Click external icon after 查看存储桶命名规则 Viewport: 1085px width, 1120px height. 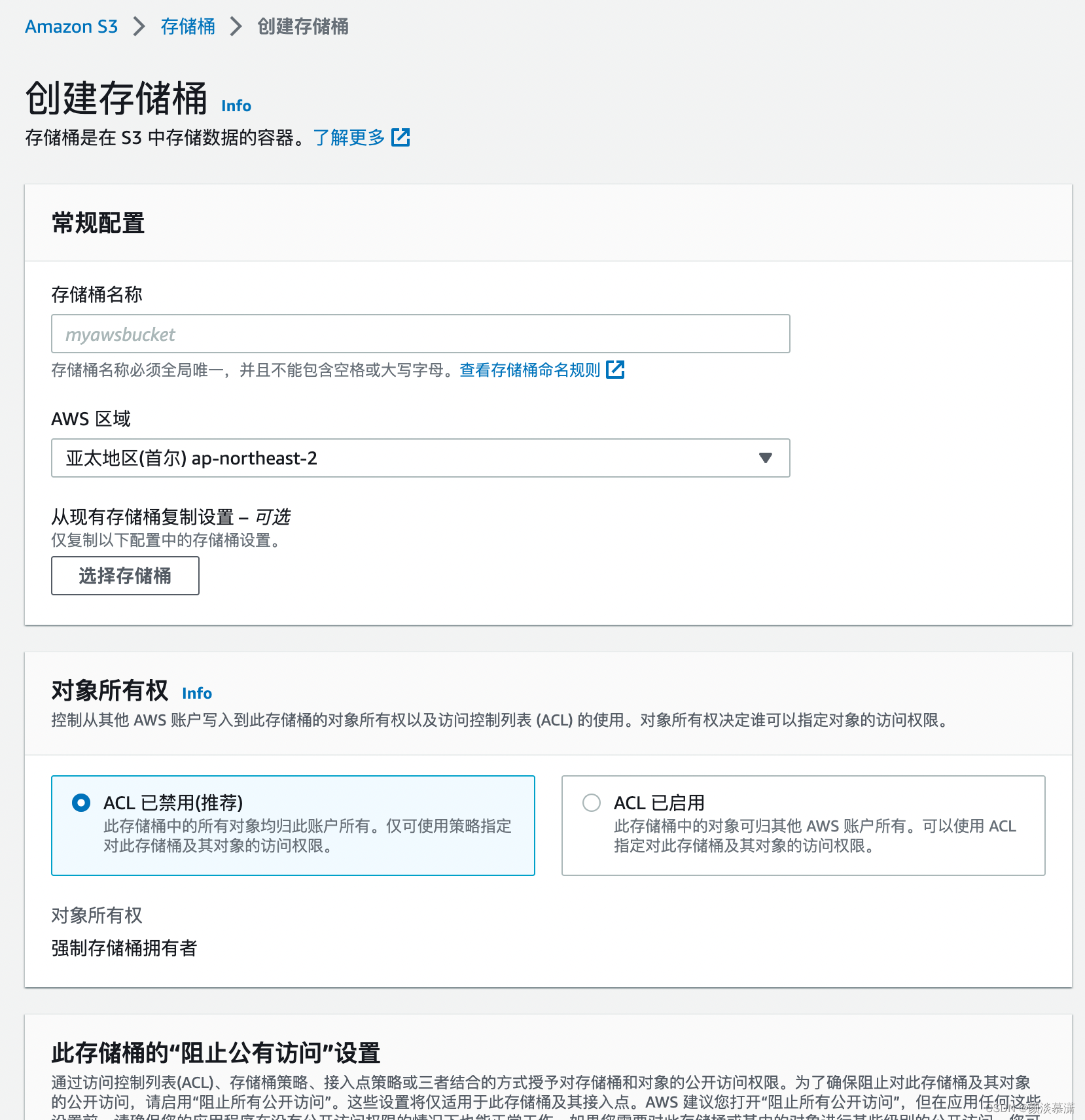(616, 370)
